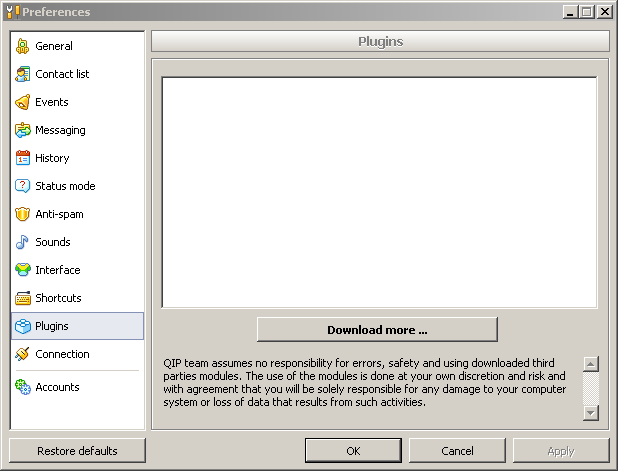Select the Contact list icon
This screenshot has width=618, height=471.
coord(23,74)
